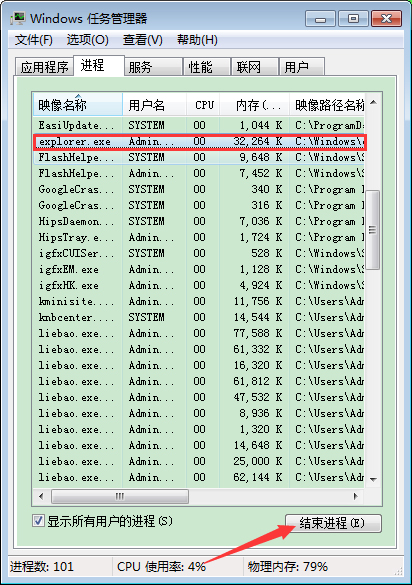This screenshot has height=585, width=412.
Task: Select liebao.exe using 16,320 K
Action: 199,365
